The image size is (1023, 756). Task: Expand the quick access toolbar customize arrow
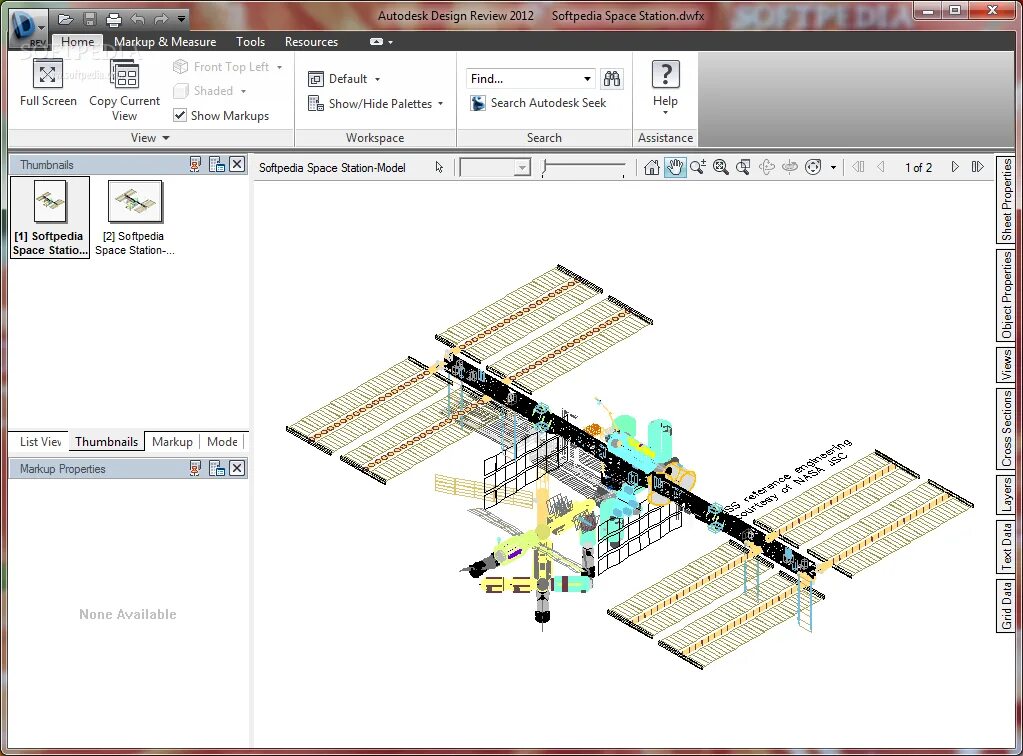tap(181, 19)
